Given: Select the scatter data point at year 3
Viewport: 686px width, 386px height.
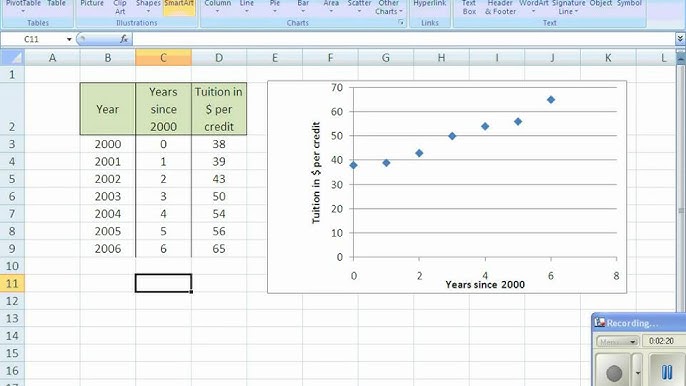Looking at the screenshot, I should click(x=452, y=136).
